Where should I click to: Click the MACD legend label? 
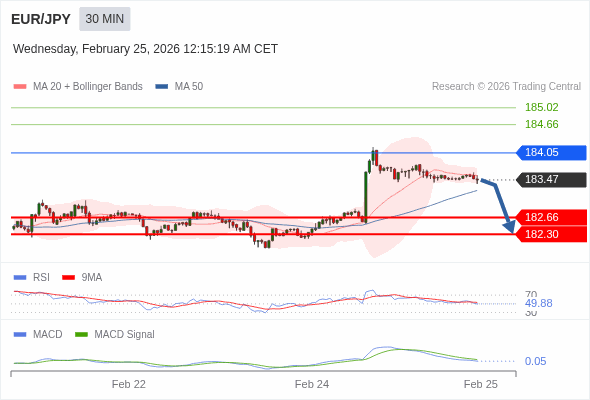click(x=47, y=335)
